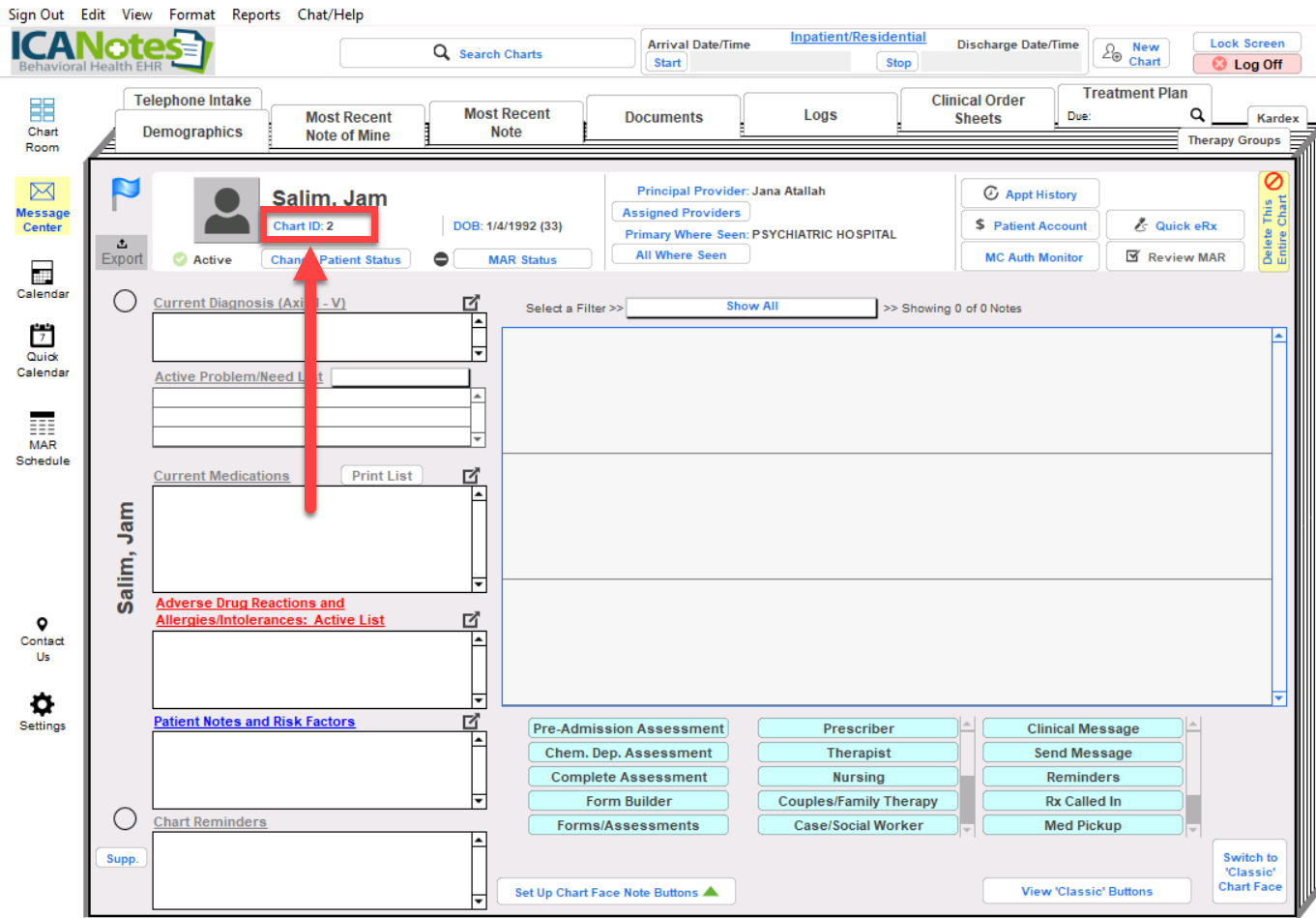Open Settings gear in sidebar
The width and height of the screenshot is (1316, 918).
[x=43, y=703]
